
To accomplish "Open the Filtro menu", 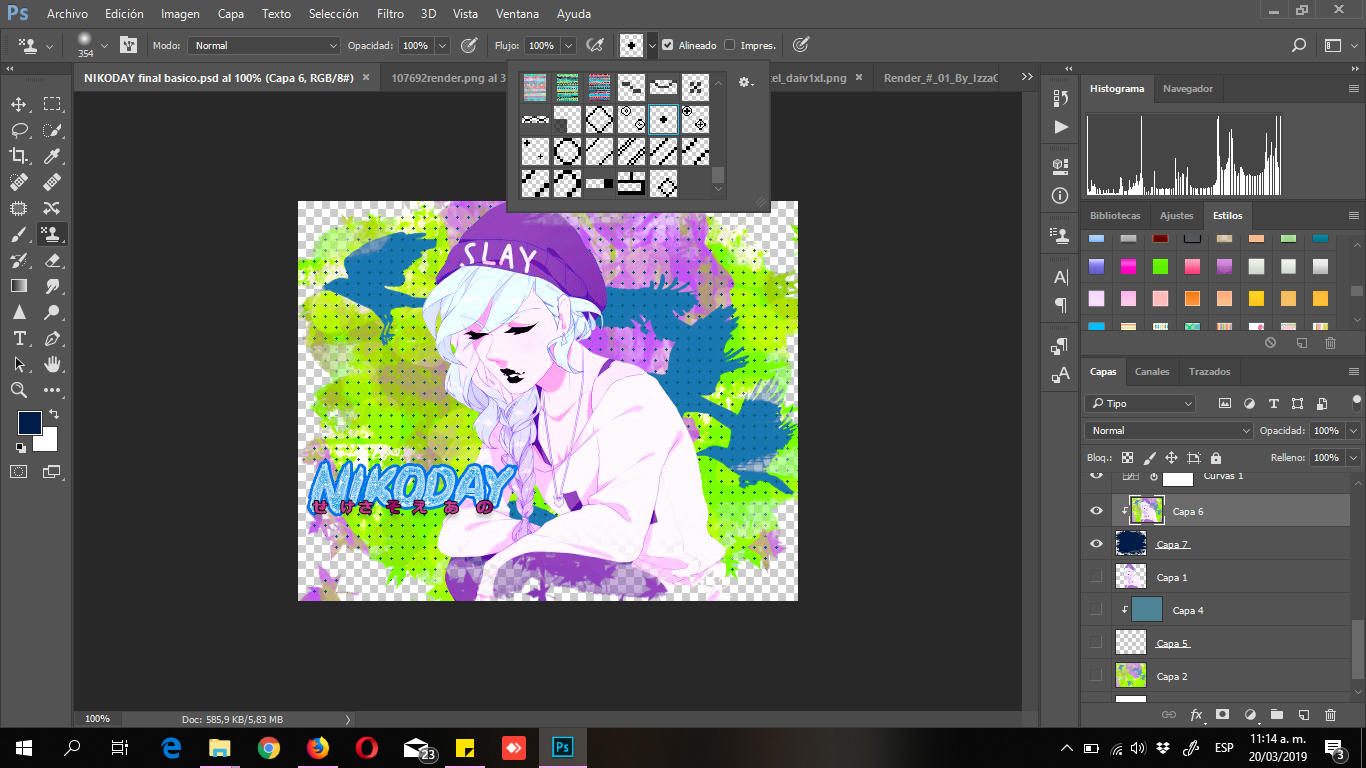I will coord(390,14).
